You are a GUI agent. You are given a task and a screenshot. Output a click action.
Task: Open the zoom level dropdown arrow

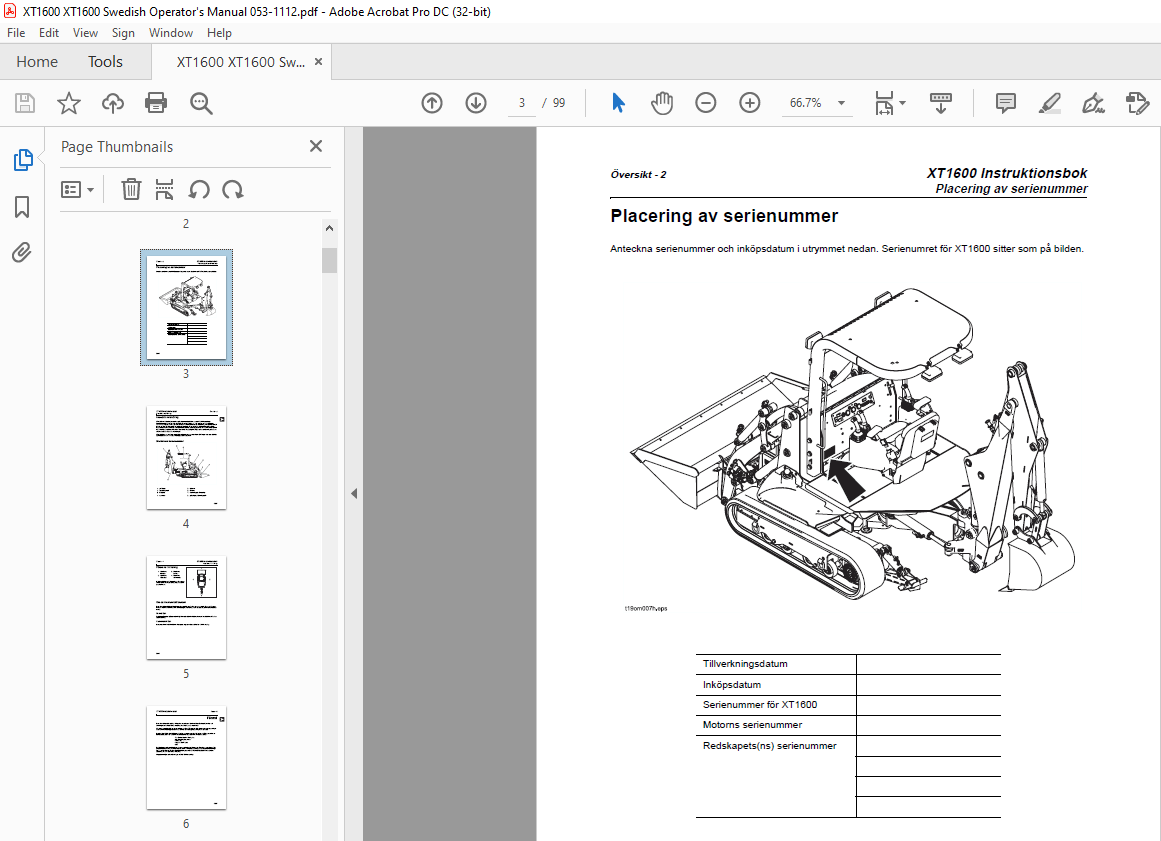[841, 103]
